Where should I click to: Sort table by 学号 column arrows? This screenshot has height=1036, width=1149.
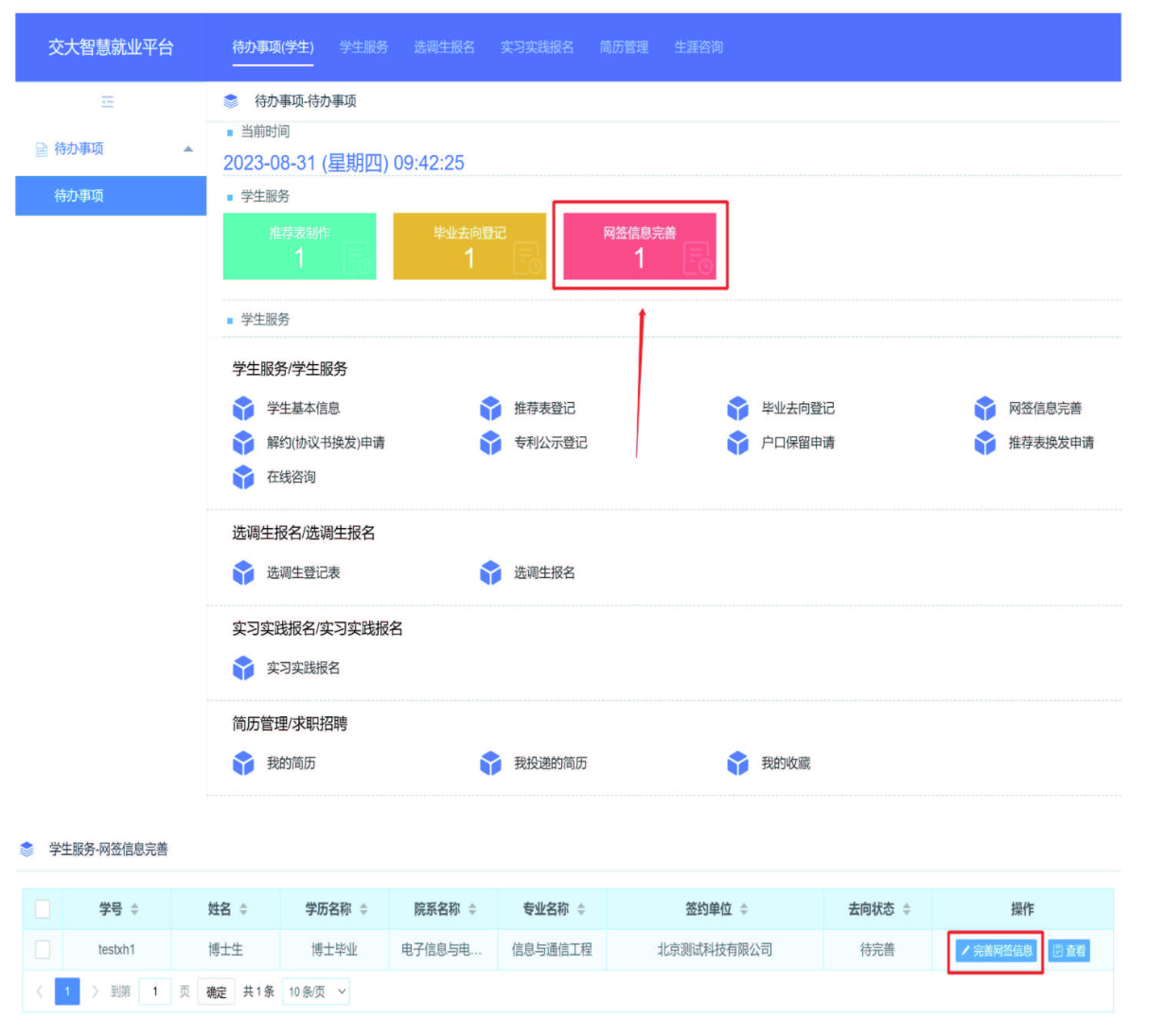134,908
